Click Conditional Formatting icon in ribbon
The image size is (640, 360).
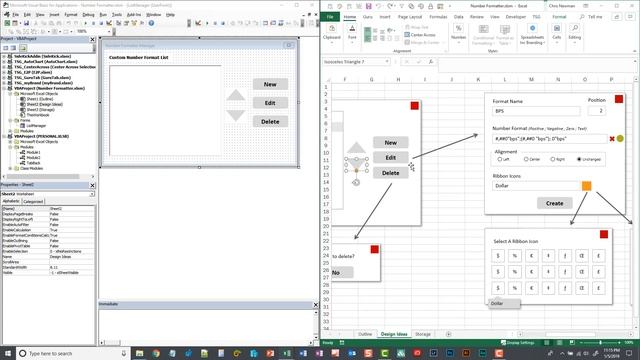[484, 29]
